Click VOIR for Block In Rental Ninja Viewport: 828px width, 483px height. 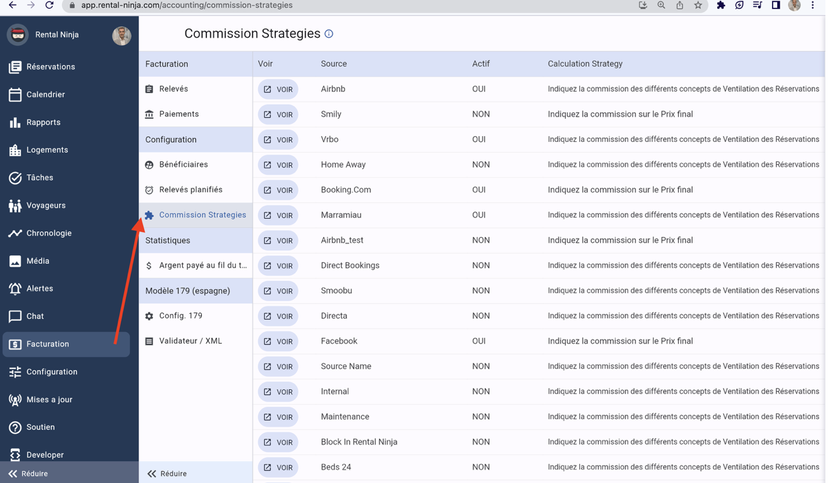click(278, 442)
